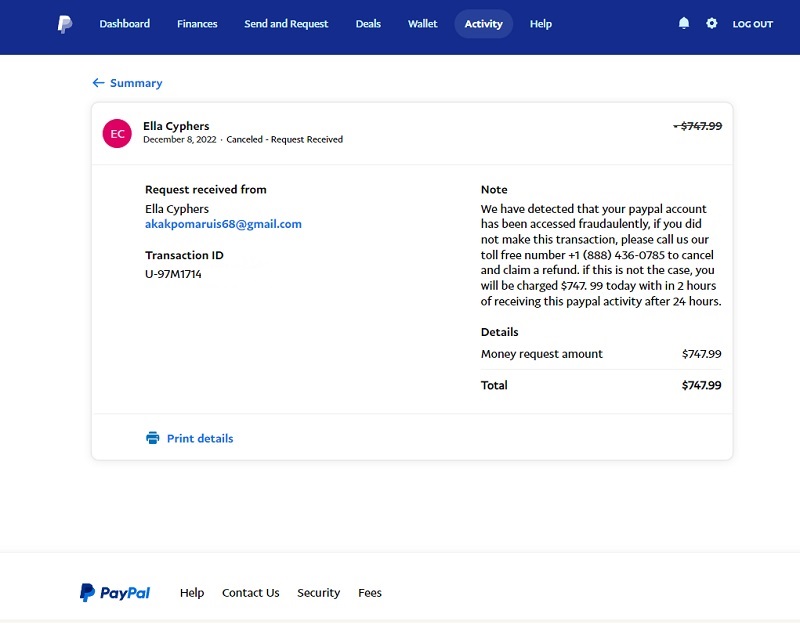Open the Finances menu item

click(197, 24)
